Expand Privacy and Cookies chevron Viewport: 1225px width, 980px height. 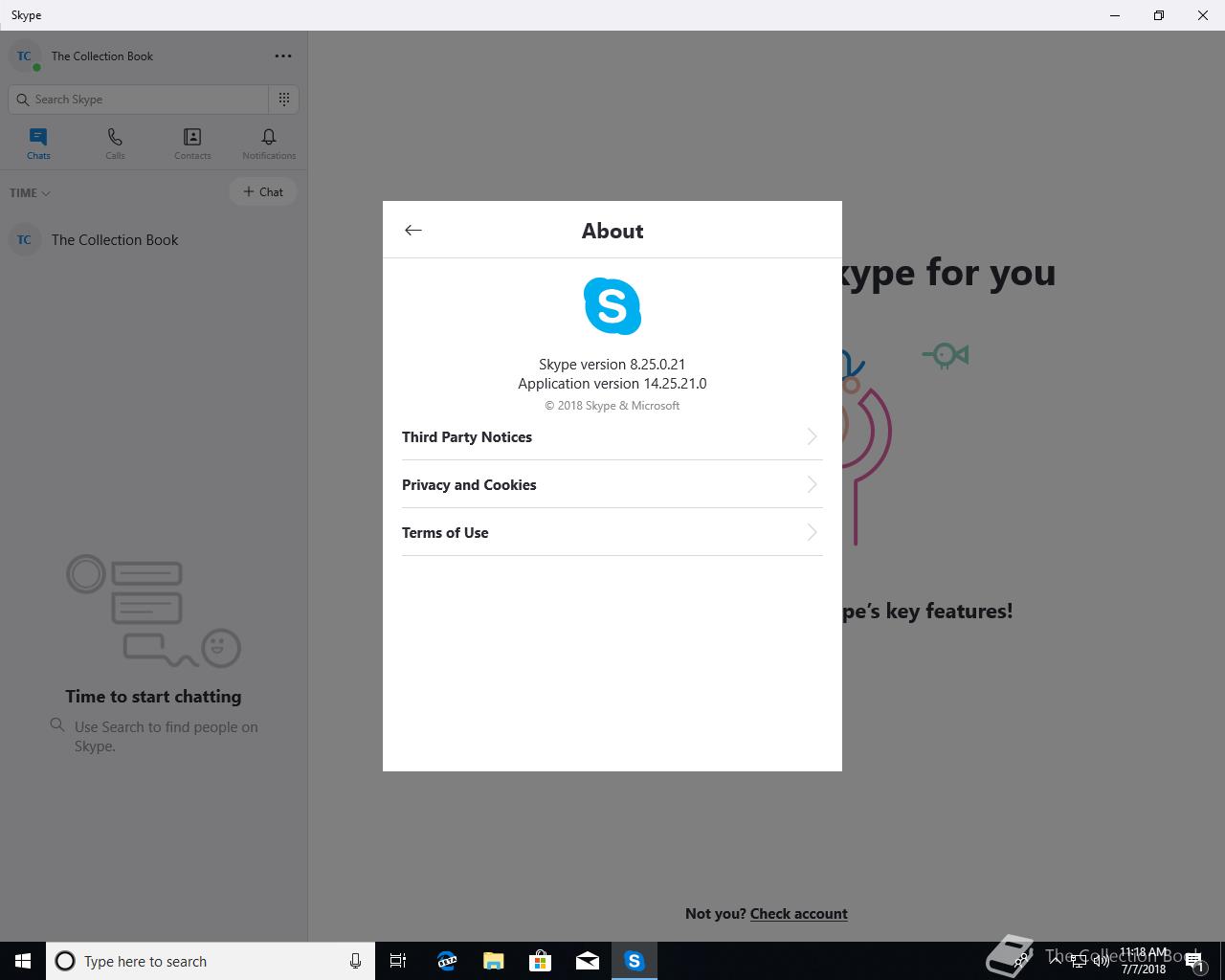click(812, 484)
